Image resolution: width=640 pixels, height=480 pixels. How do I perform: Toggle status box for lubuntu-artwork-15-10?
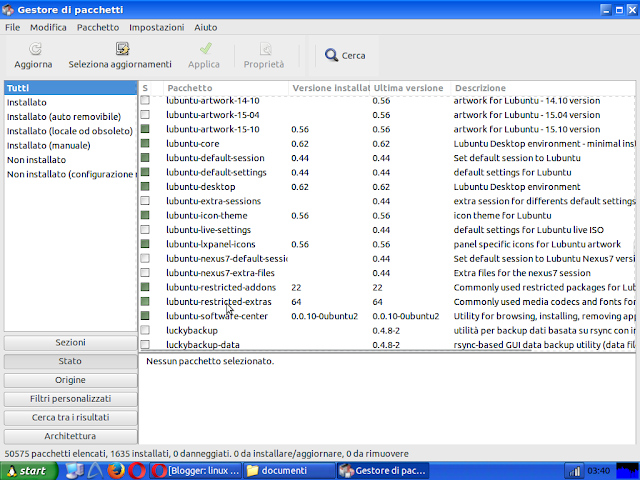[x=145, y=129]
